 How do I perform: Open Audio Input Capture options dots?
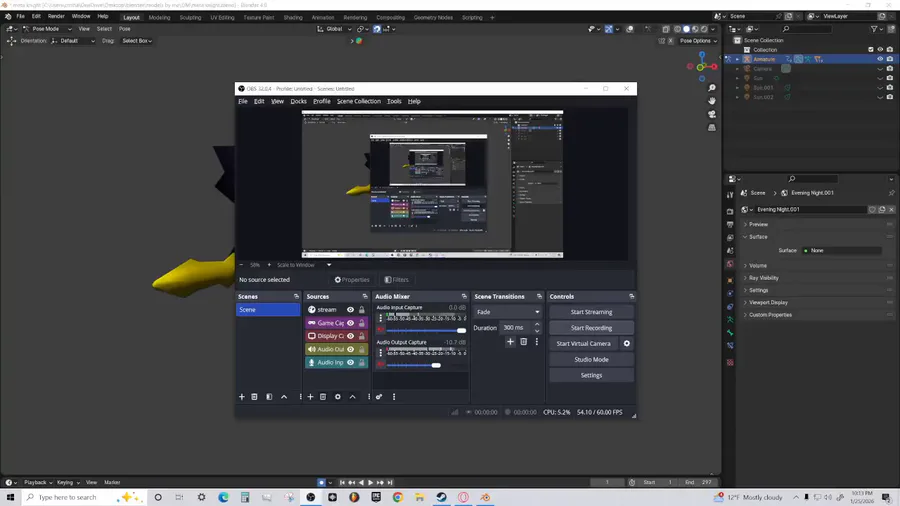[x=381, y=318]
